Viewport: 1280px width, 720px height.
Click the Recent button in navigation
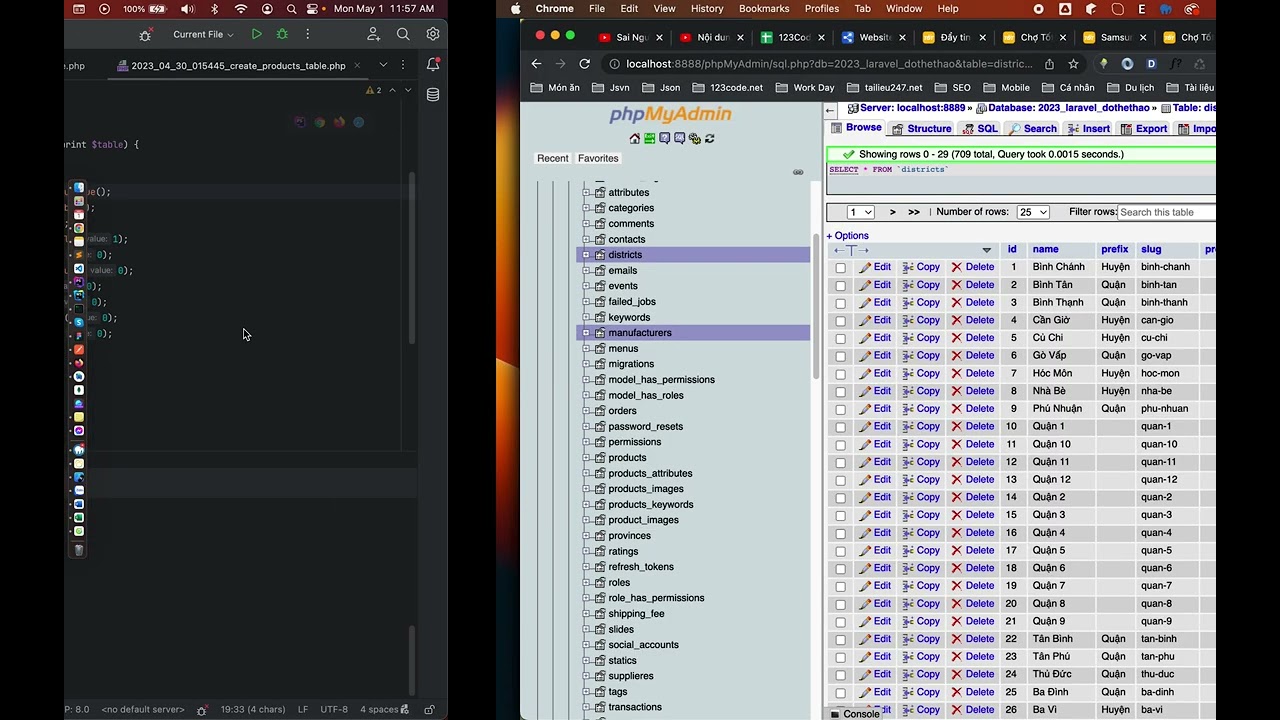(553, 158)
